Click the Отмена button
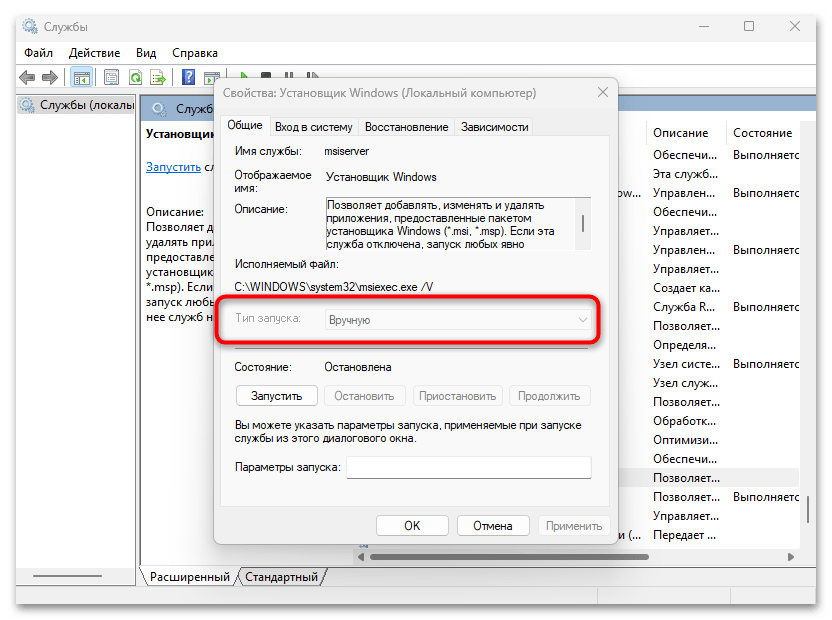832x620 pixels. [493, 526]
